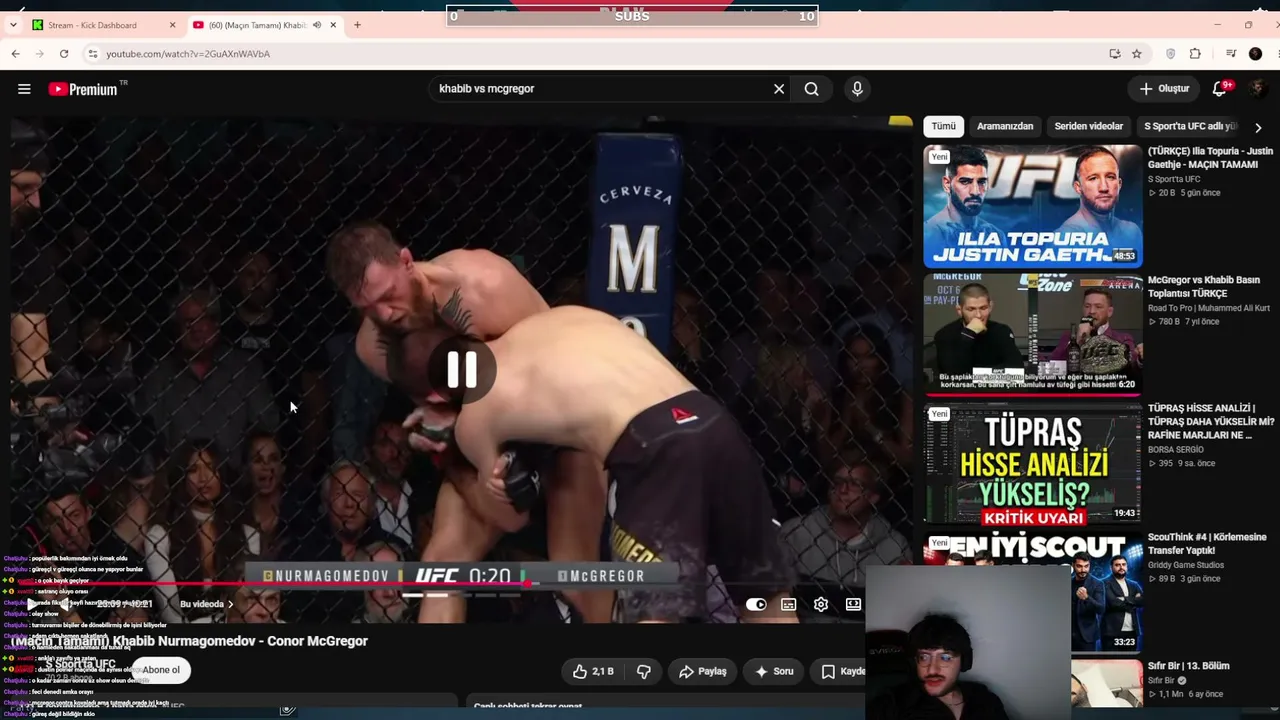Go to YouTube Premium home logo
Screen dimensions: 1280x720
[x=84, y=89]
